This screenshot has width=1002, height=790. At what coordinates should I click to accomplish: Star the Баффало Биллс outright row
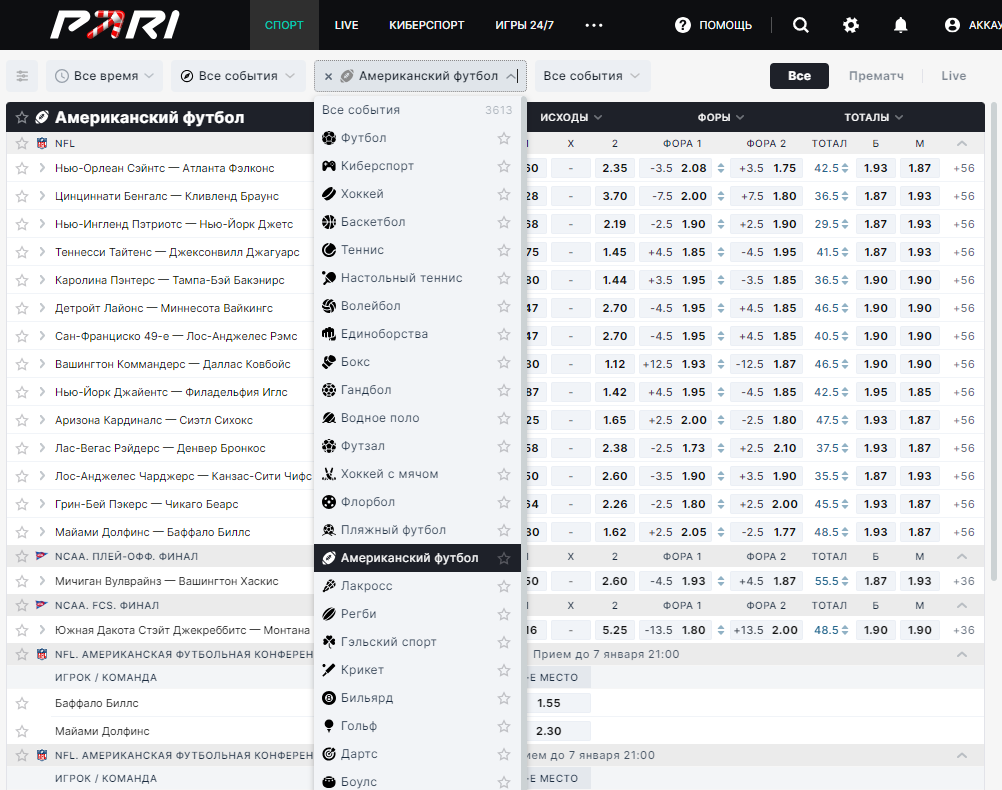(22, 703)
